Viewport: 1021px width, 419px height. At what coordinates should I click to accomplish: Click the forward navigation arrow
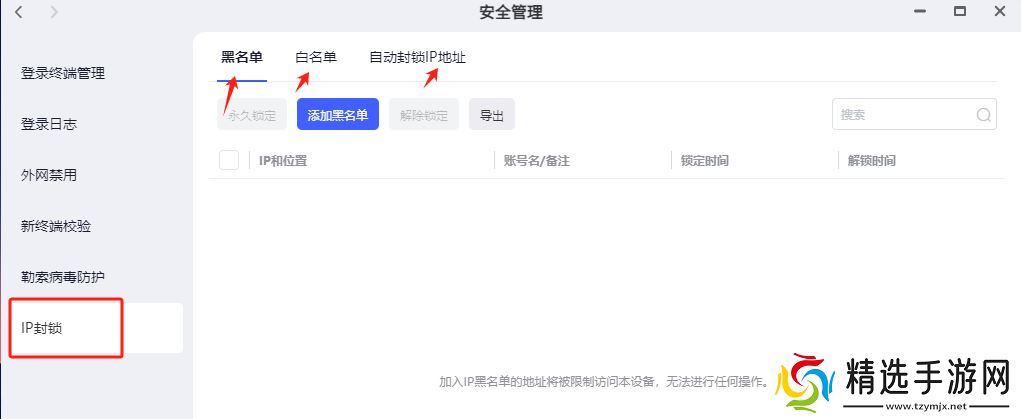pos(53,12)
